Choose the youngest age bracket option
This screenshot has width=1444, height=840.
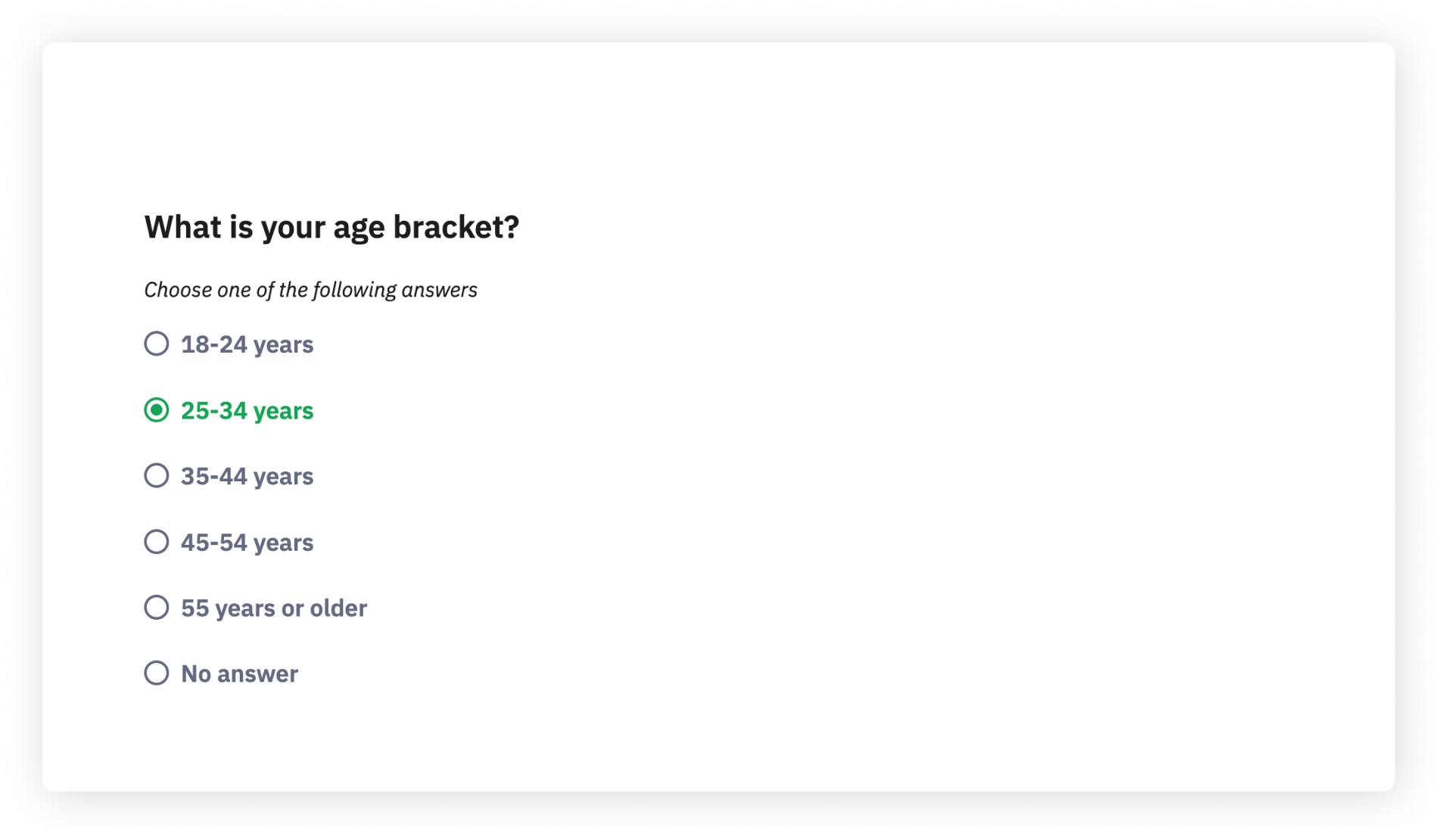coord(157,344)
